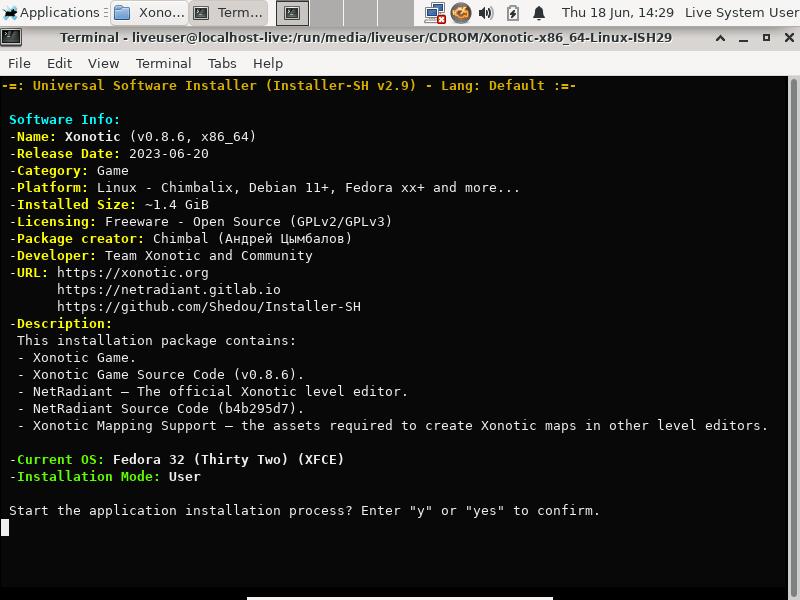The image size is (800, 600).
Task: Open the terminal window menu icon
Action: pyautogui.click(x=11, y=38)
